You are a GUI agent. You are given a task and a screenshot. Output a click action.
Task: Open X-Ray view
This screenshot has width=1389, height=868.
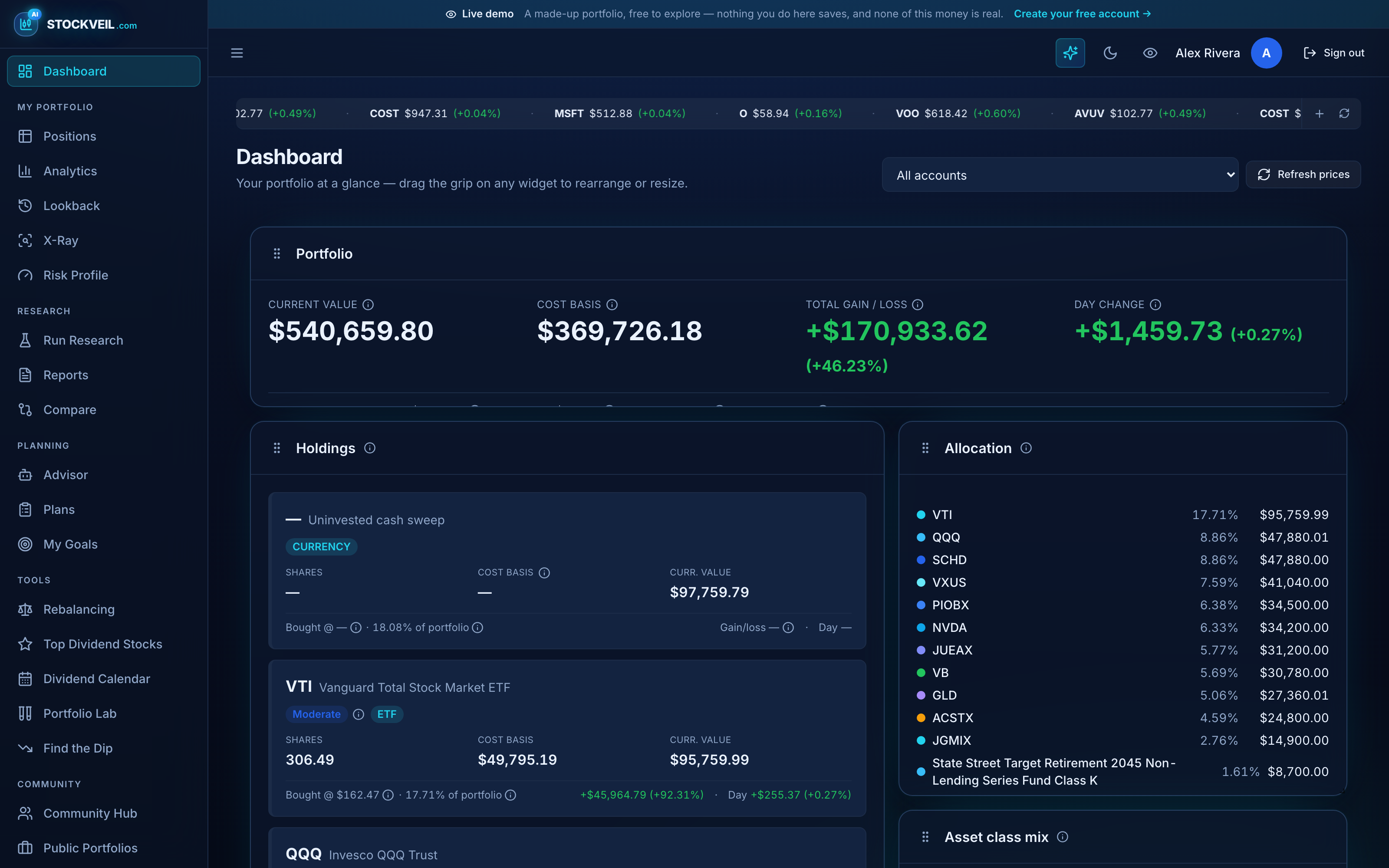(x=103, y=240)
